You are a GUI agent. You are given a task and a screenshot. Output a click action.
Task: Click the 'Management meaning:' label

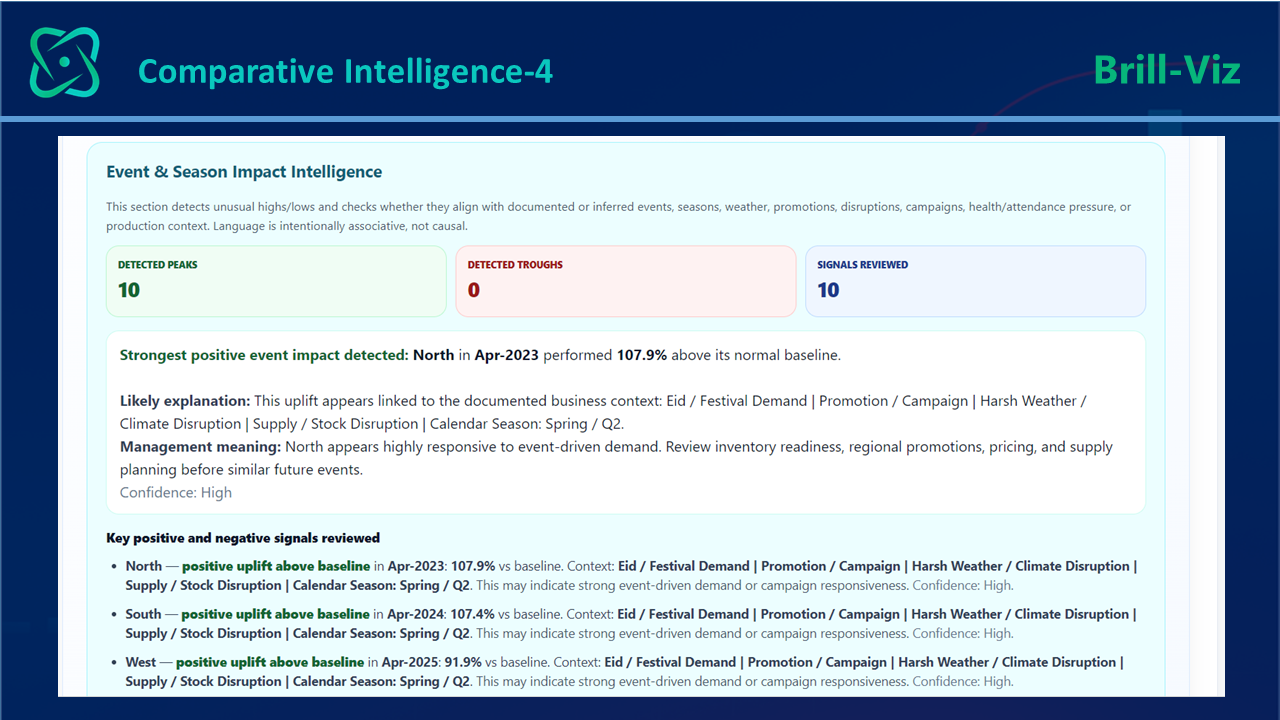point(200,447)
